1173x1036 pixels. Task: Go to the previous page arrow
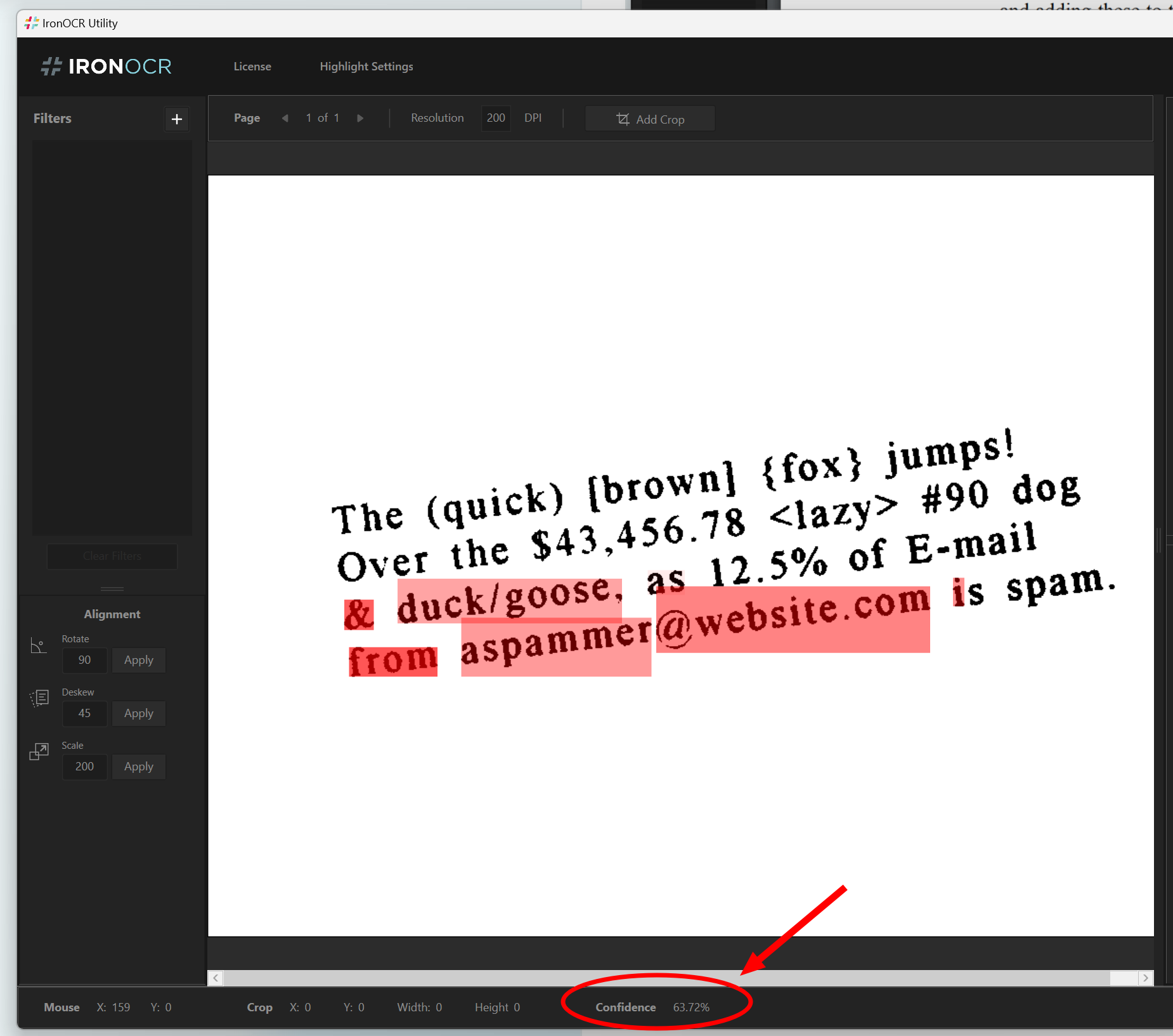point(285,118)
